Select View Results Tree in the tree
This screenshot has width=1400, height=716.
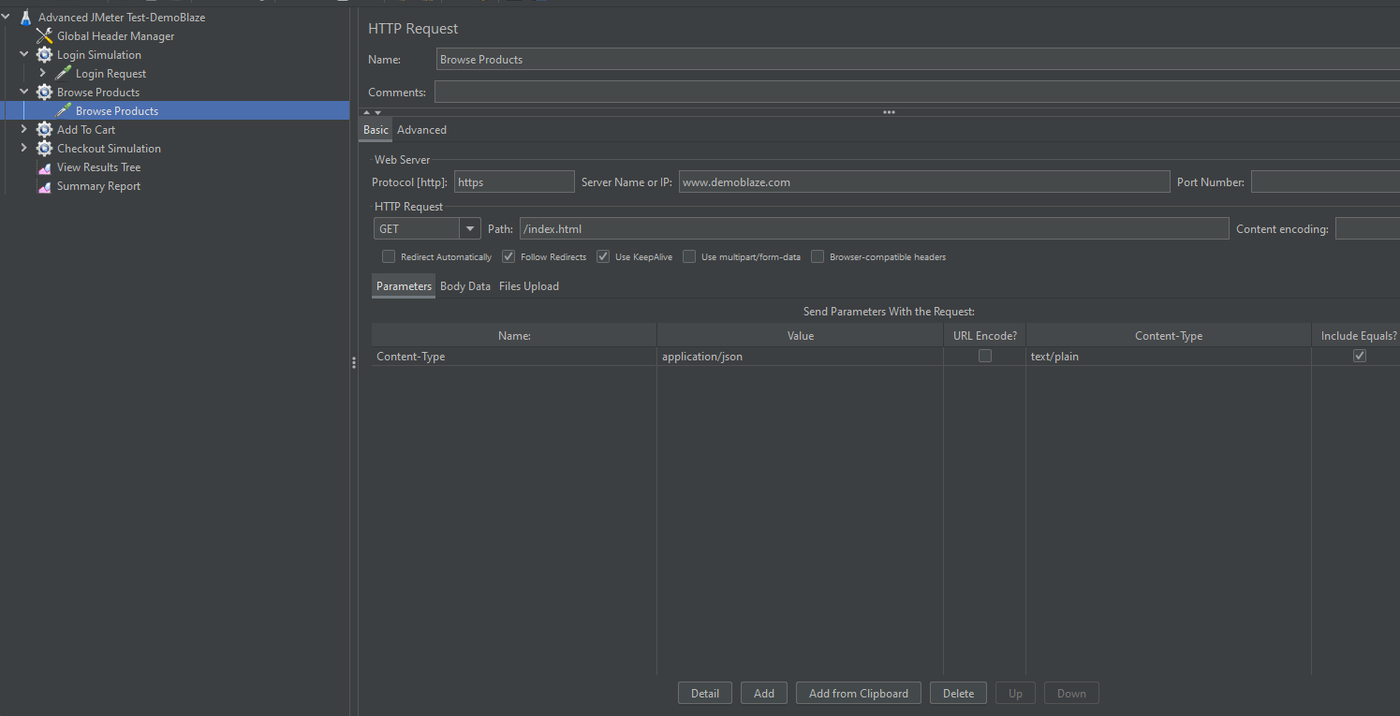tap(99, 167)
